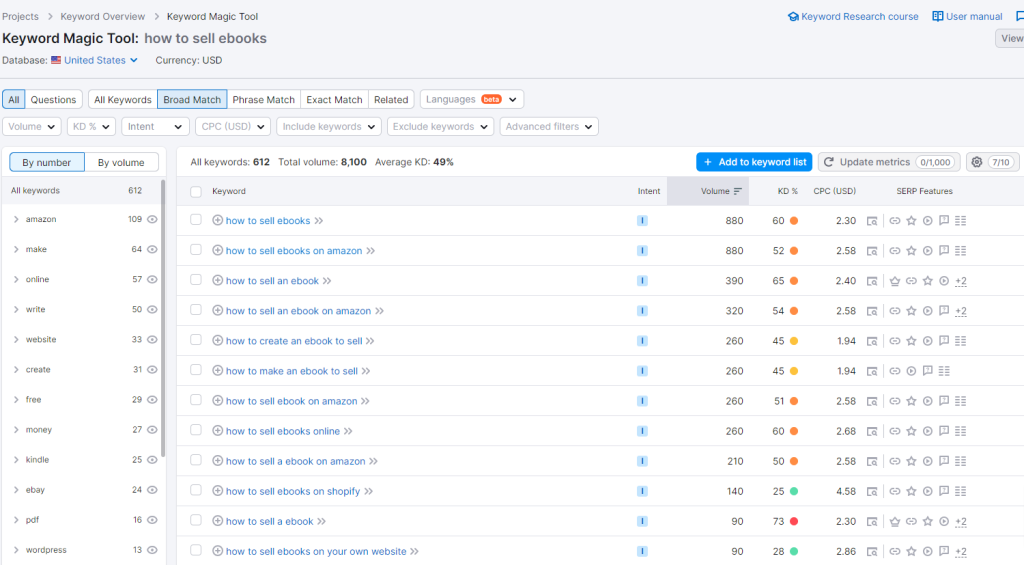Viewport: 1024px width, 565px height.
Task: Click double-arrow icon after 'how to make an ebook to sell'
Action: click(x=366, y=371)
